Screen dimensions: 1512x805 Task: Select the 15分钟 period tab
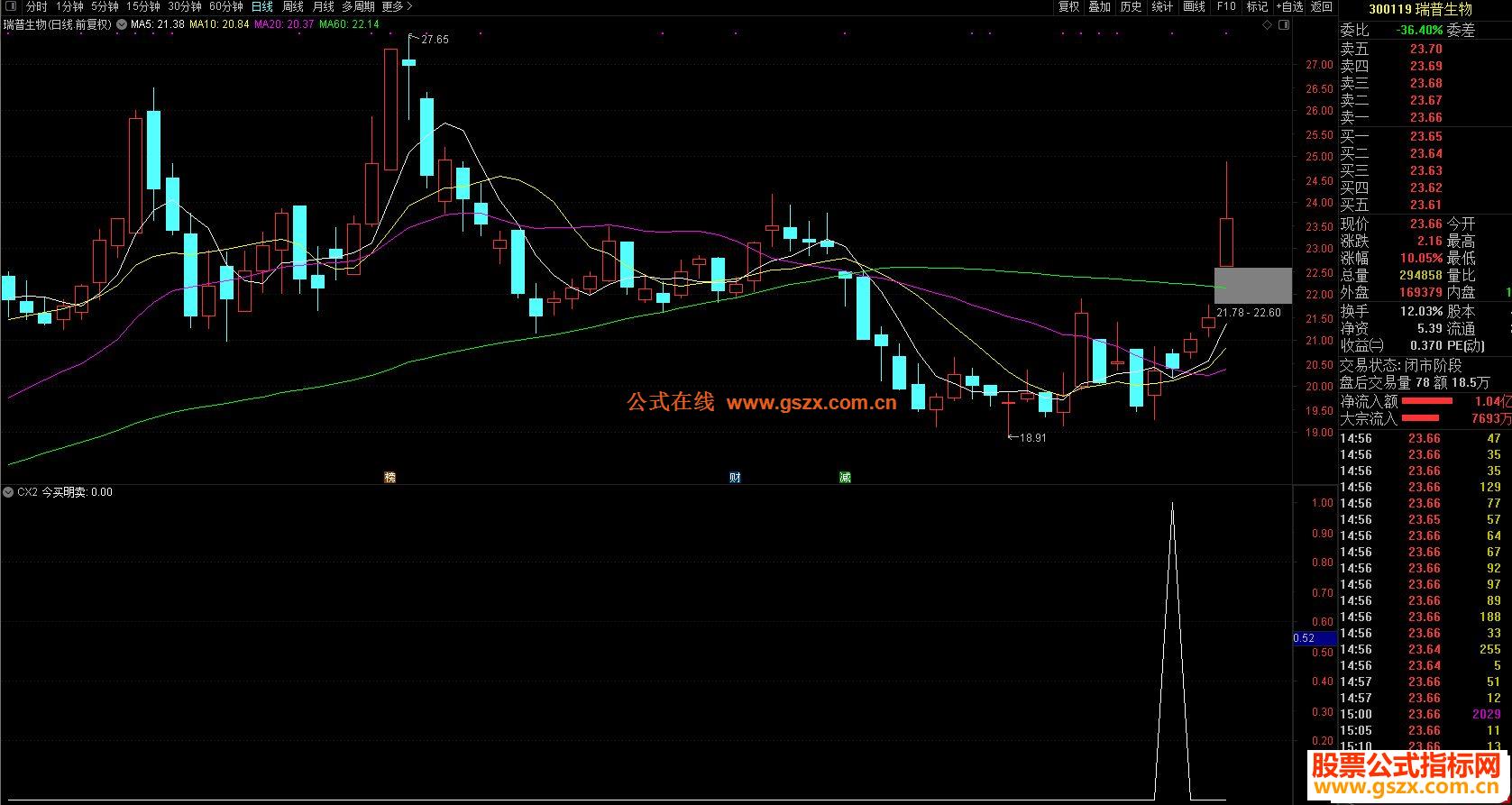pos(143,6)
